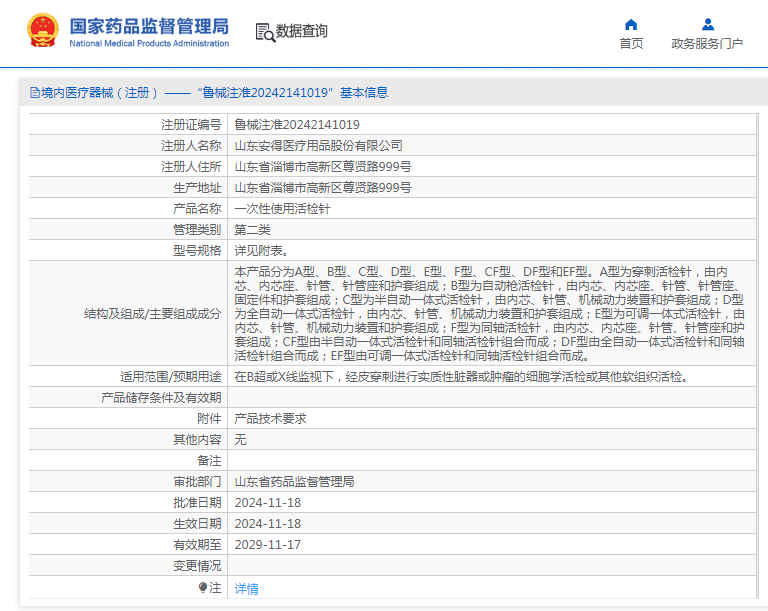768x611 pixels.
Task: Click the document icon before 境内医疗器械
Action: pos(34,93)
